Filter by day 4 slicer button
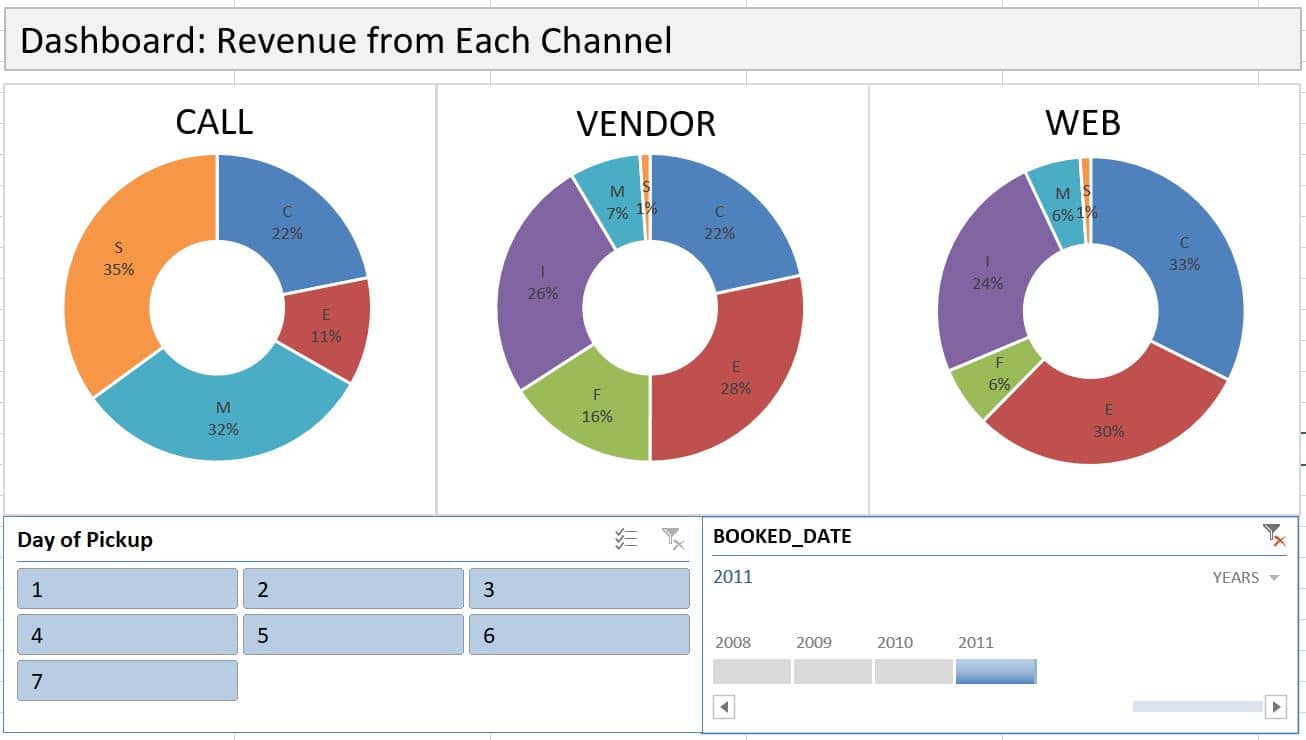The width and height of the screenshot is (1306, 740). point(127,635)
